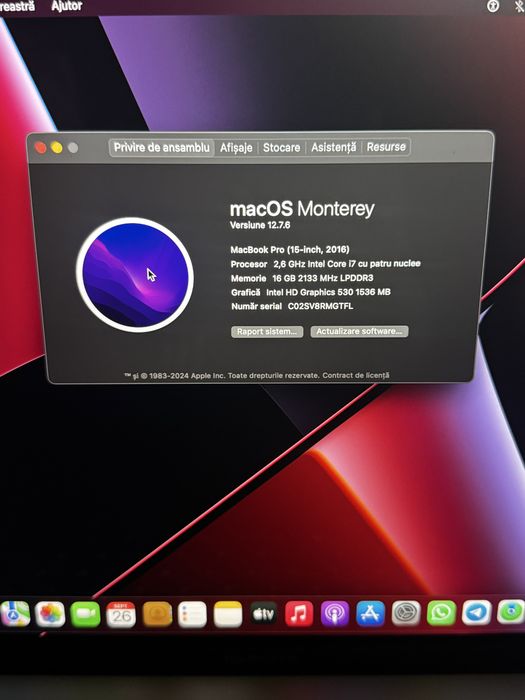Open the Fereastră menu in menu bar
The image size is (525, 700).
coord(17,7)
